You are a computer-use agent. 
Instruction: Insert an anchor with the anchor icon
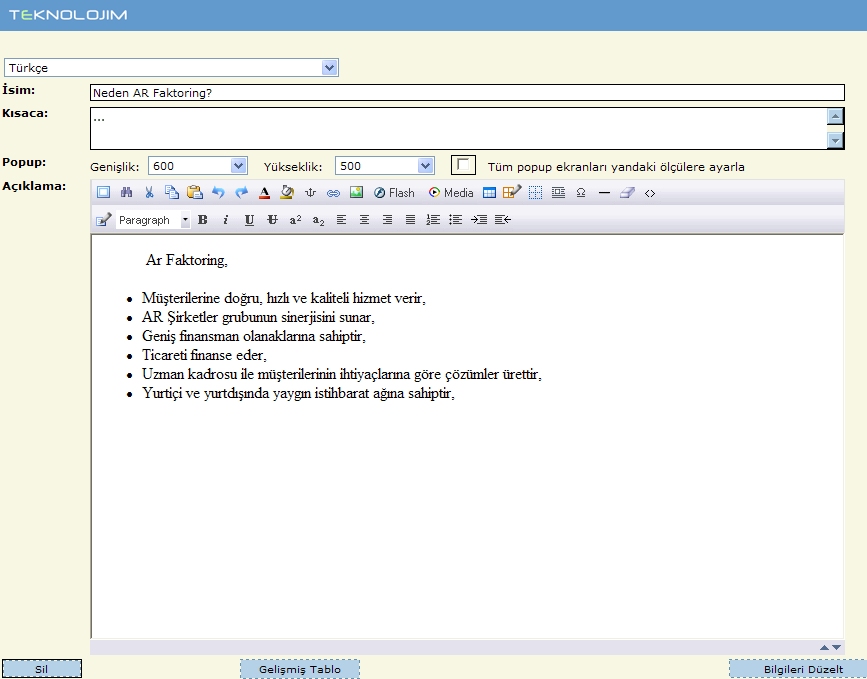[x=310, y=192]
